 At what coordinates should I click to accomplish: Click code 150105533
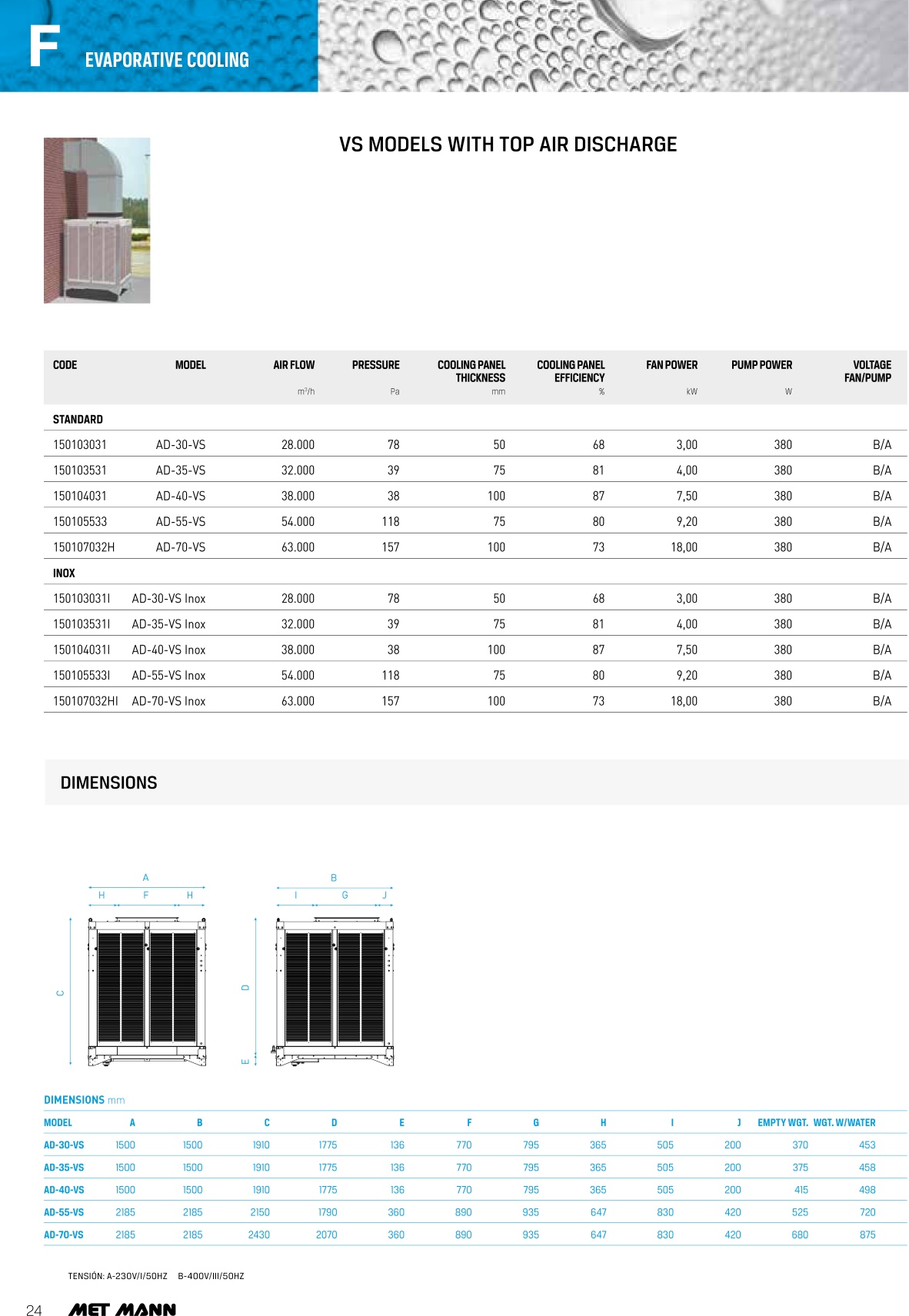pyautogui.click(x=80, y=522)
